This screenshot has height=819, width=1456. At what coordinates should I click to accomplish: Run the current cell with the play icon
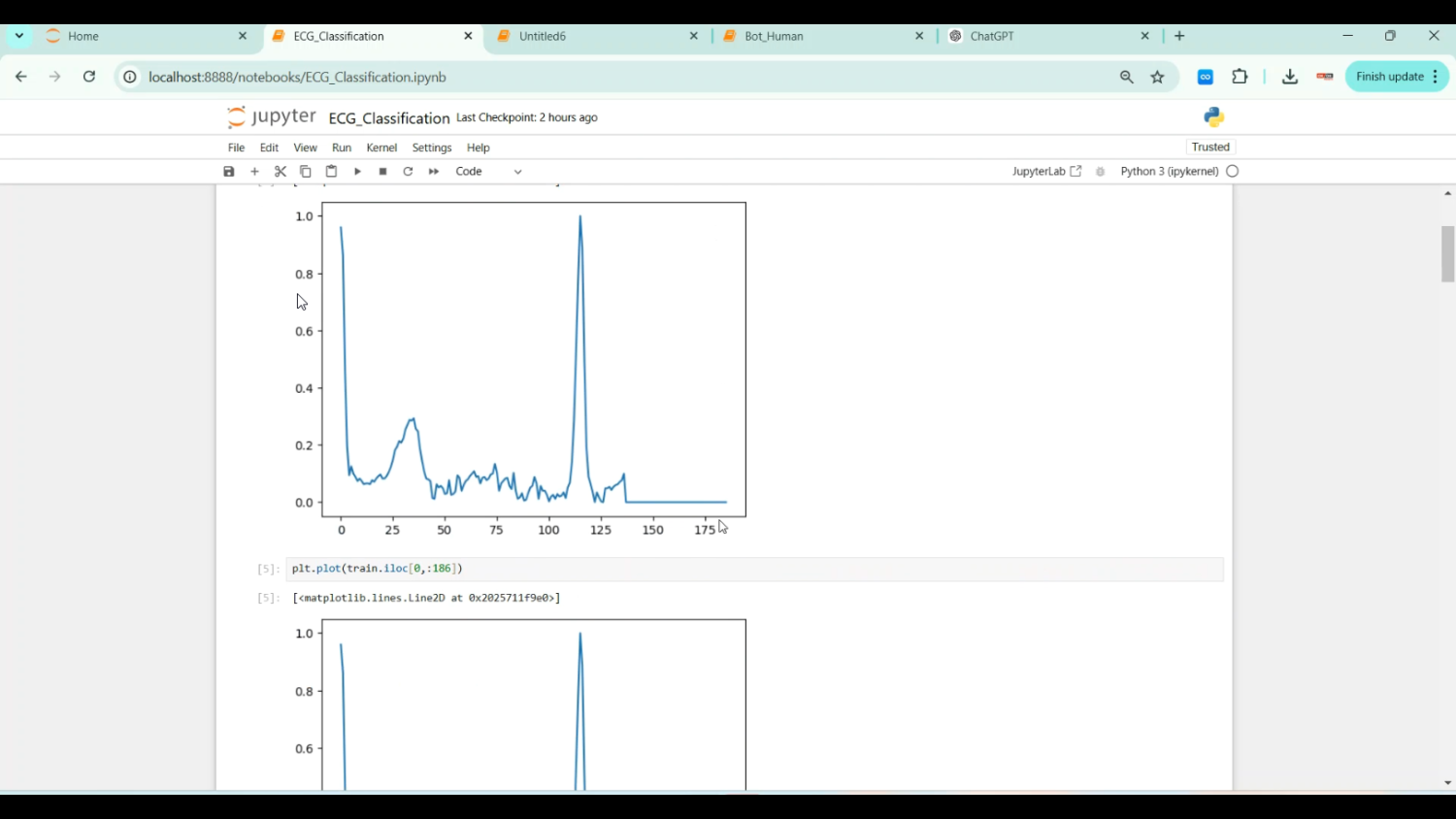point(357,172)
